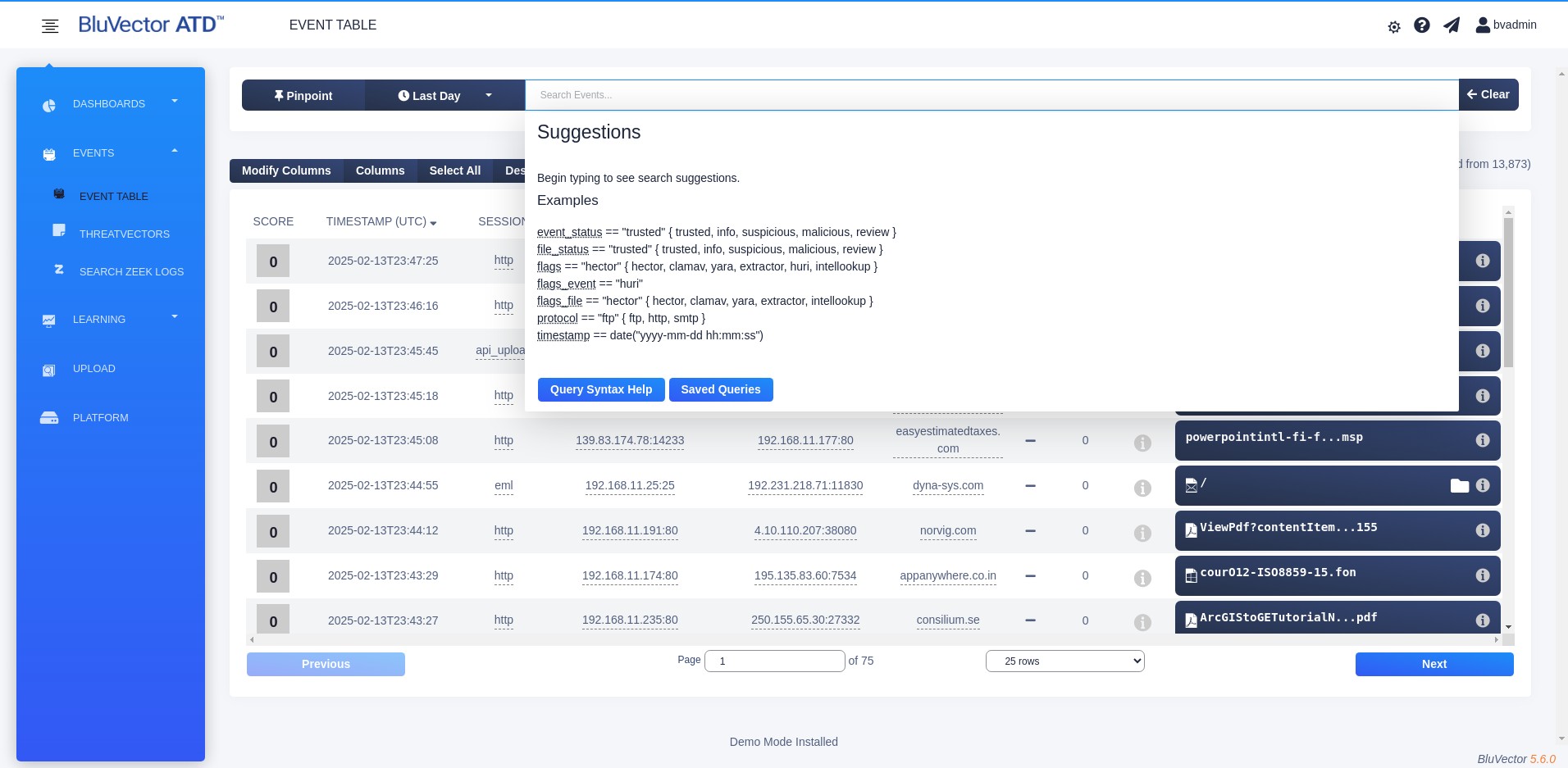Viewport: 1568px width, 768px height.
Task: Click info icon on ArcGIStoGETutorialN...pdf card
Action: (1483, 620)
